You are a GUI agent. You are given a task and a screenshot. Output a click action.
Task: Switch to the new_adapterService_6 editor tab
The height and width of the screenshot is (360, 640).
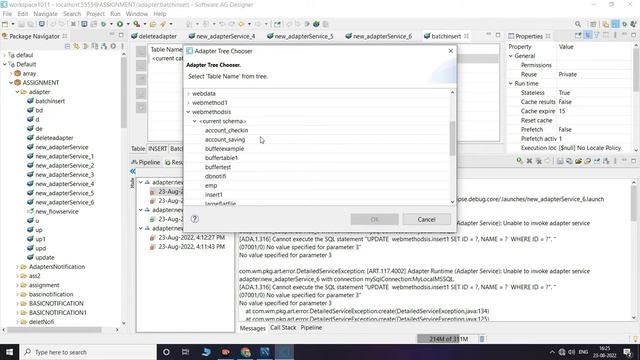(x=378, y=36)
